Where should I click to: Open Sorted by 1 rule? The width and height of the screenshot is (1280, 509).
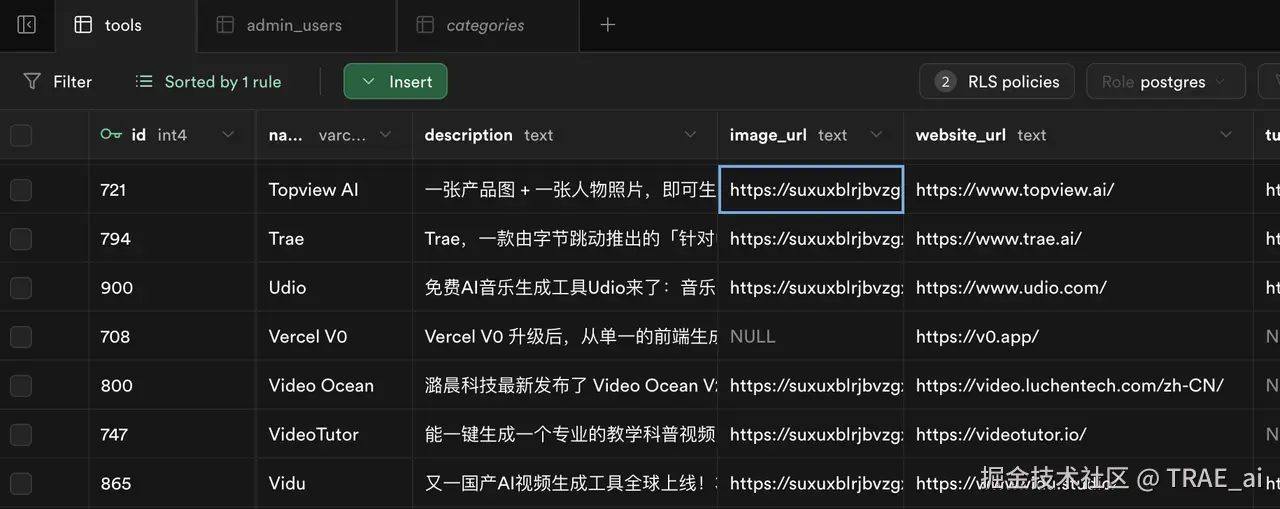[208, 82]
